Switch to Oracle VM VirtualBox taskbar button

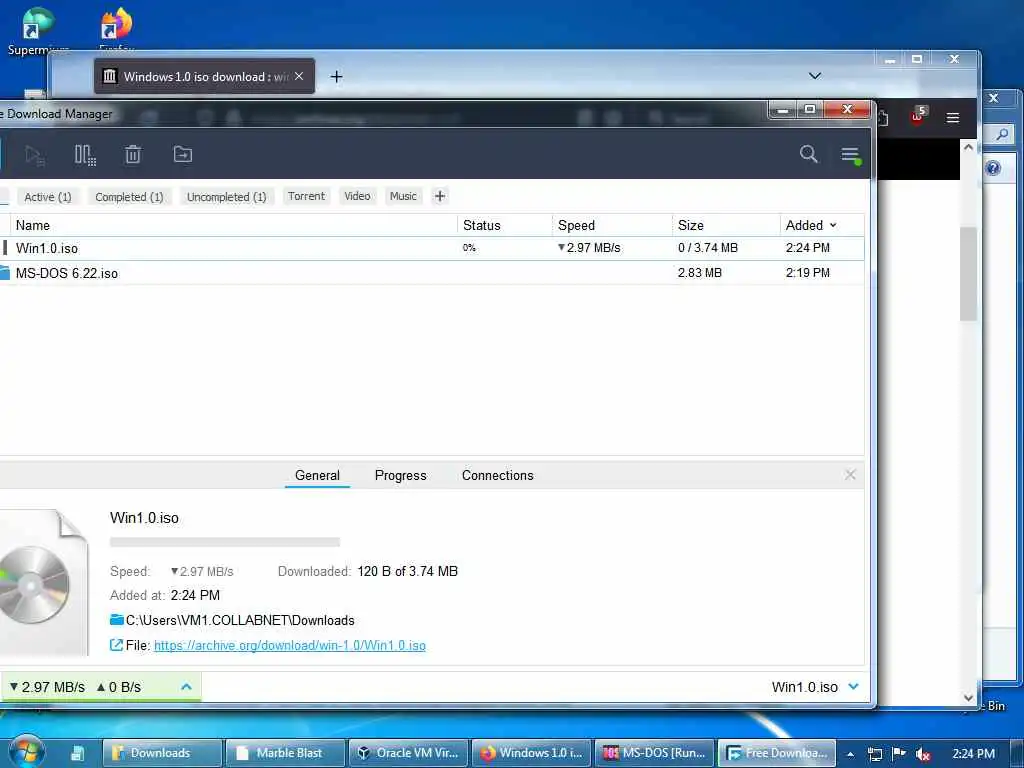pyautogui.click(x=408, y=753)
